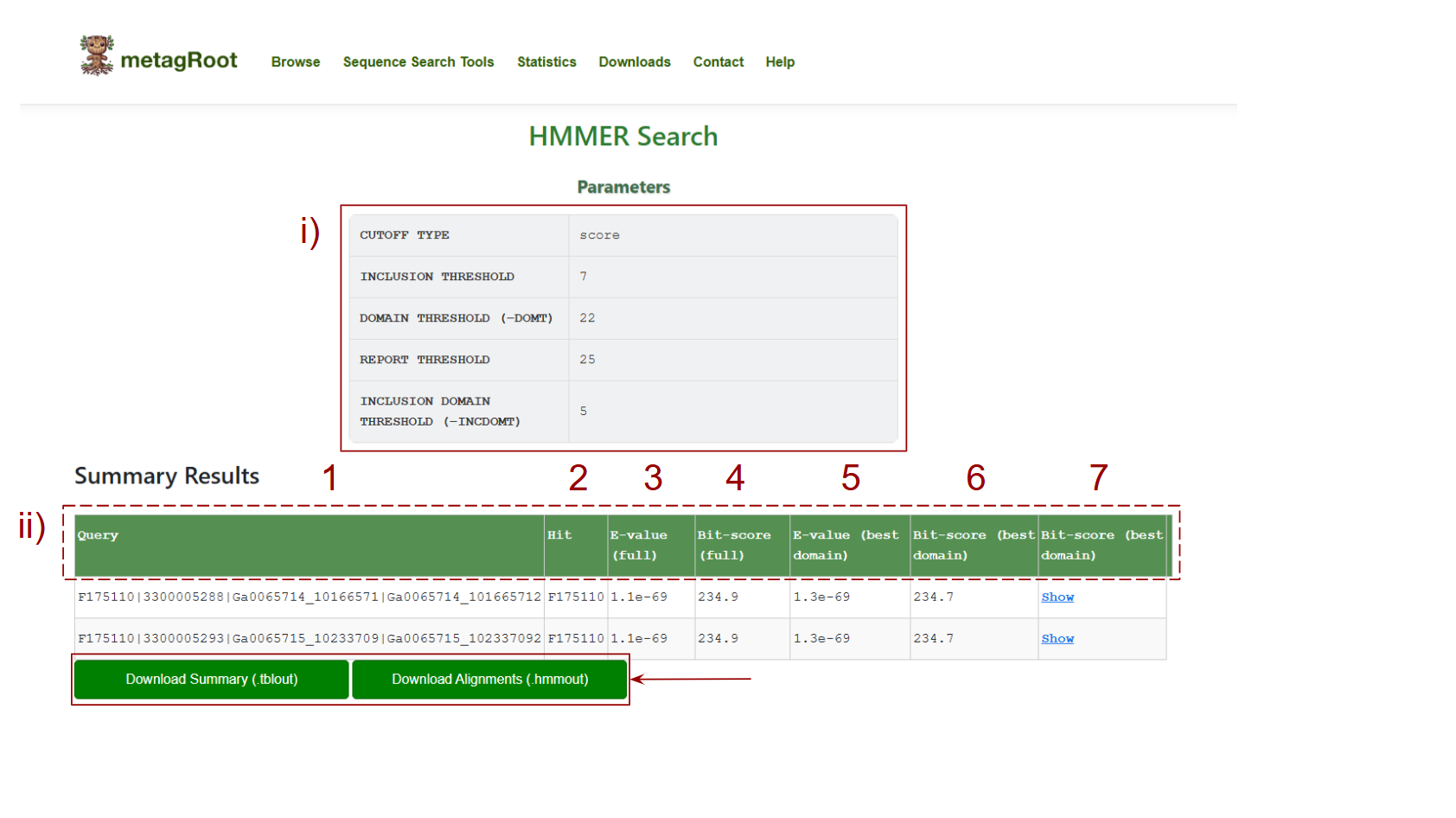The height and width of the screenshot is (818, 1456).
Task: Select the Summary Results heading
Action: (167, 476)
